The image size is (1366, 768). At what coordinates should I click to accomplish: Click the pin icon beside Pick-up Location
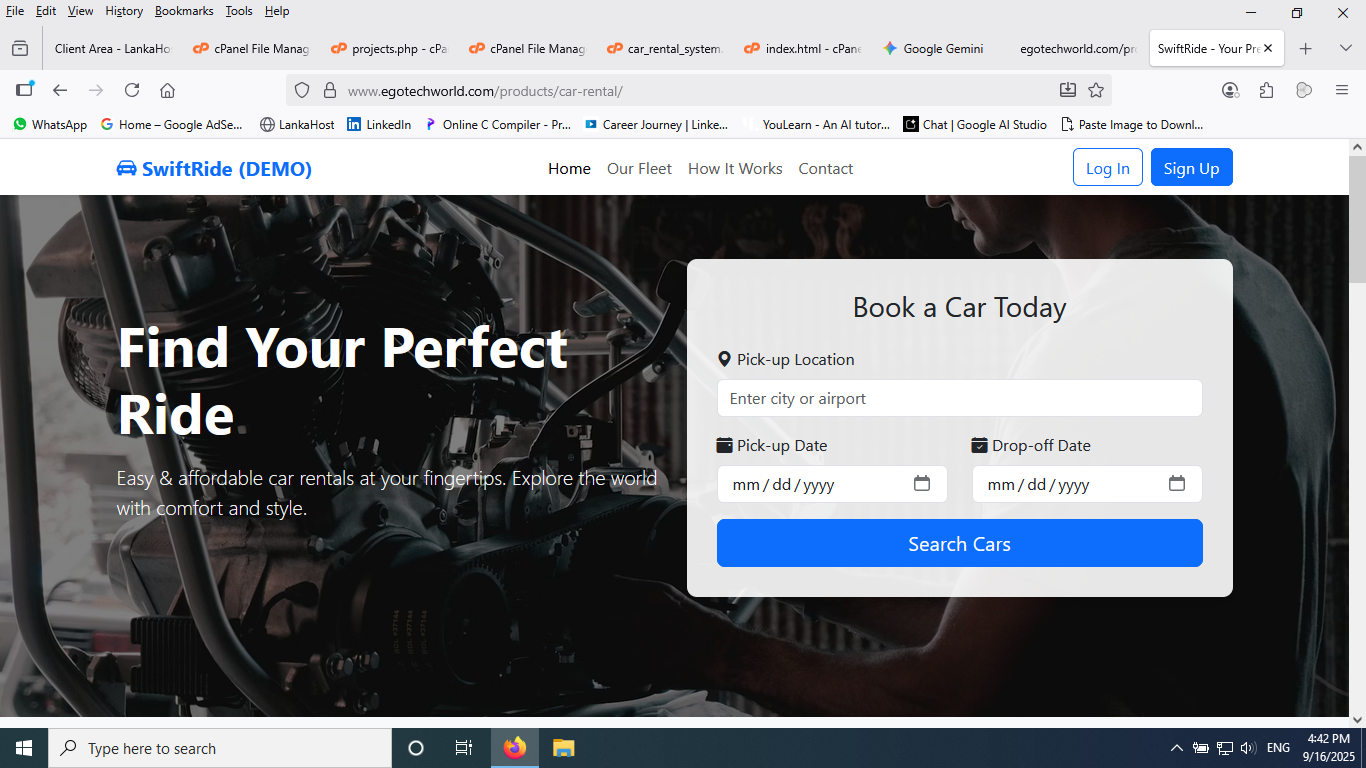[x=723, y=359]
